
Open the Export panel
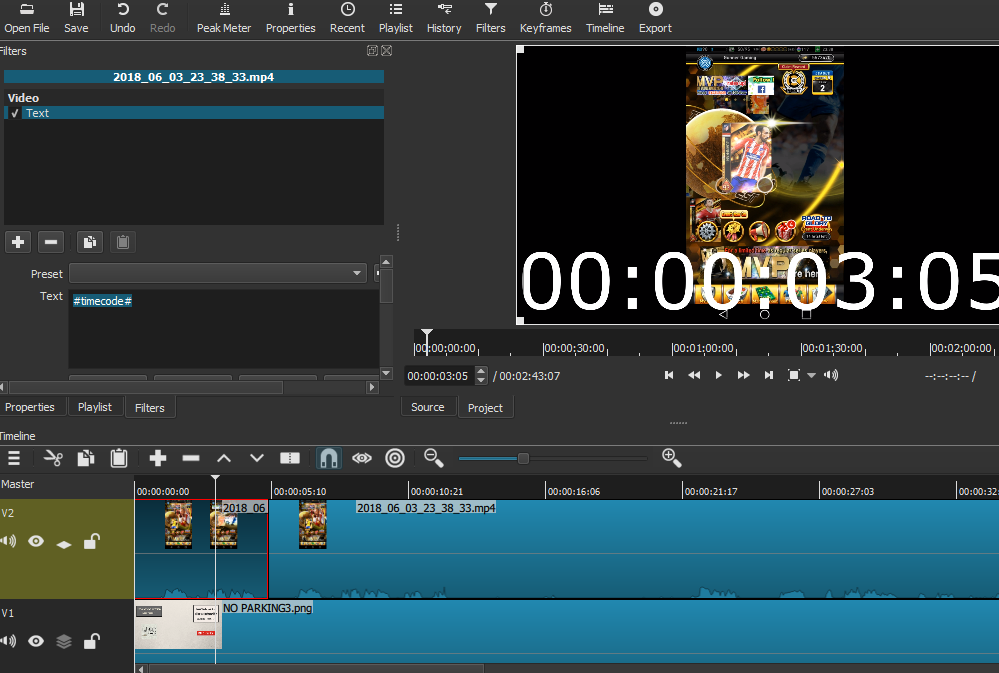(x=655, y=18)
